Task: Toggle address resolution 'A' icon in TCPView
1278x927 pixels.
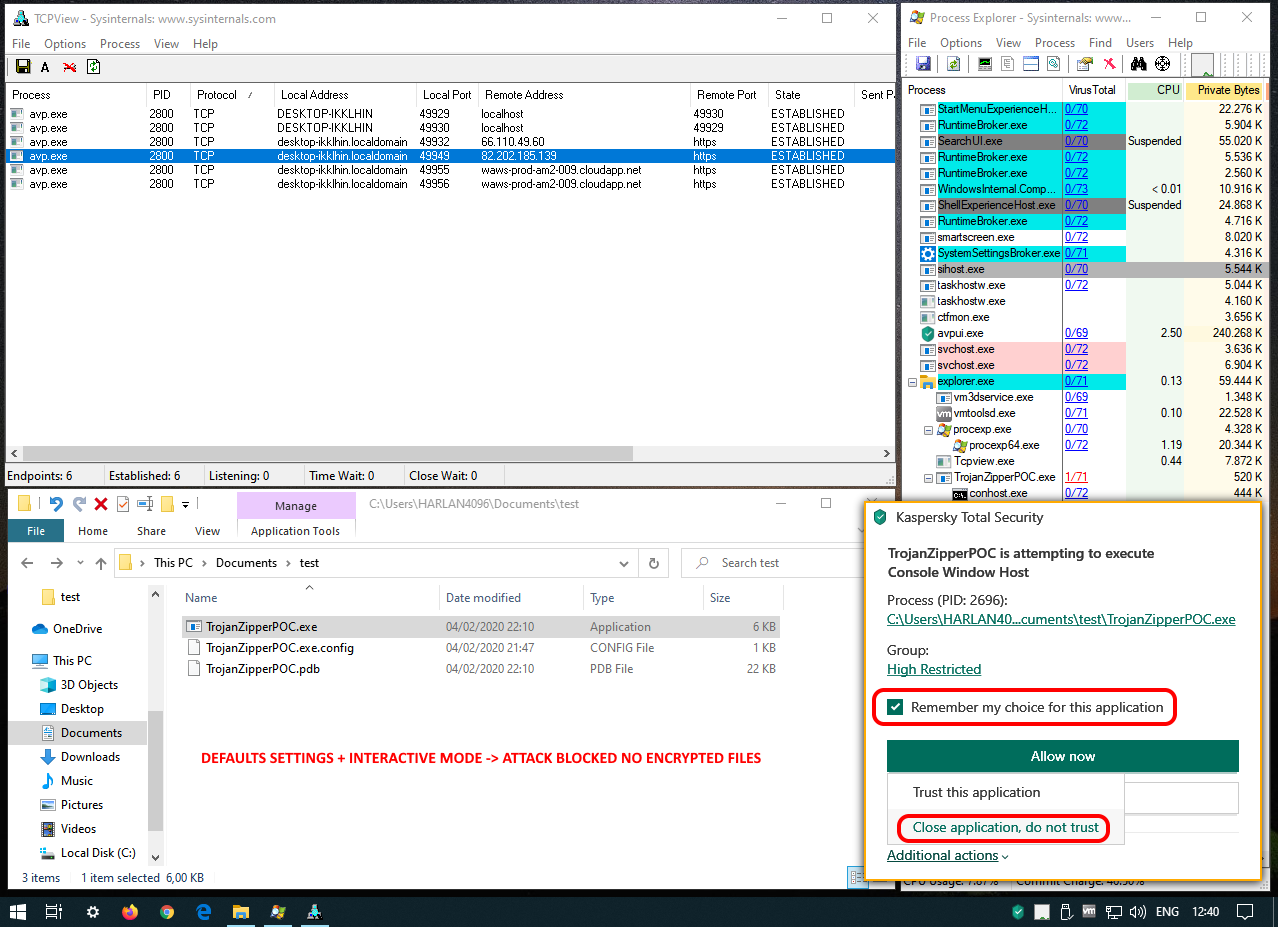Action: coord(45,67)
